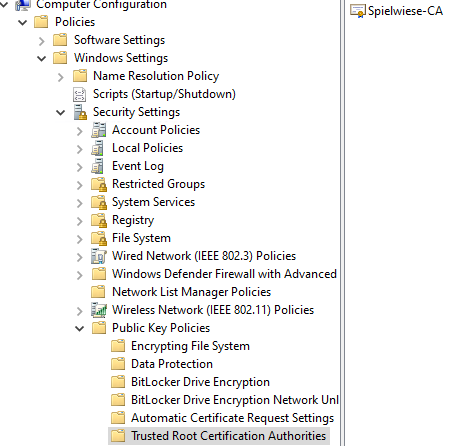The height and width of the screenshot is (446, 450).
Task: Click the Wired Network policies icon
Action: tap(99, 256)
